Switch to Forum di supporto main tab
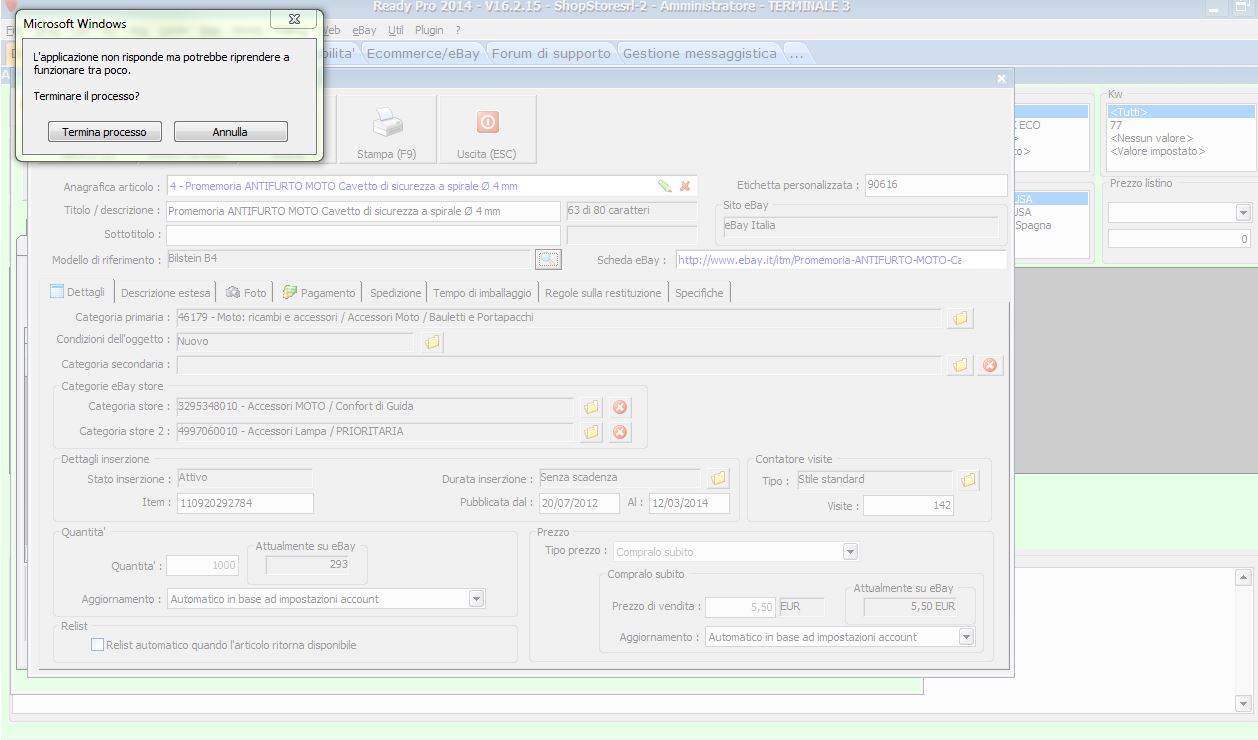The image size is (1258, 740). point(551,54)
